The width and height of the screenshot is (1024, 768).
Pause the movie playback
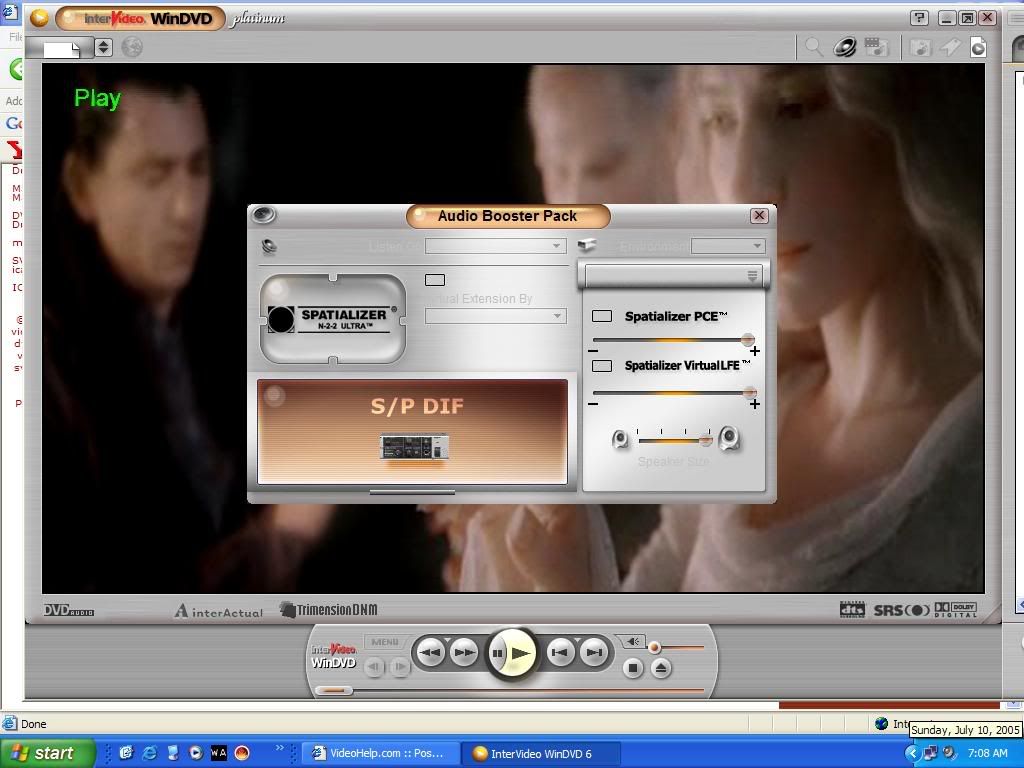pos(498,653)
